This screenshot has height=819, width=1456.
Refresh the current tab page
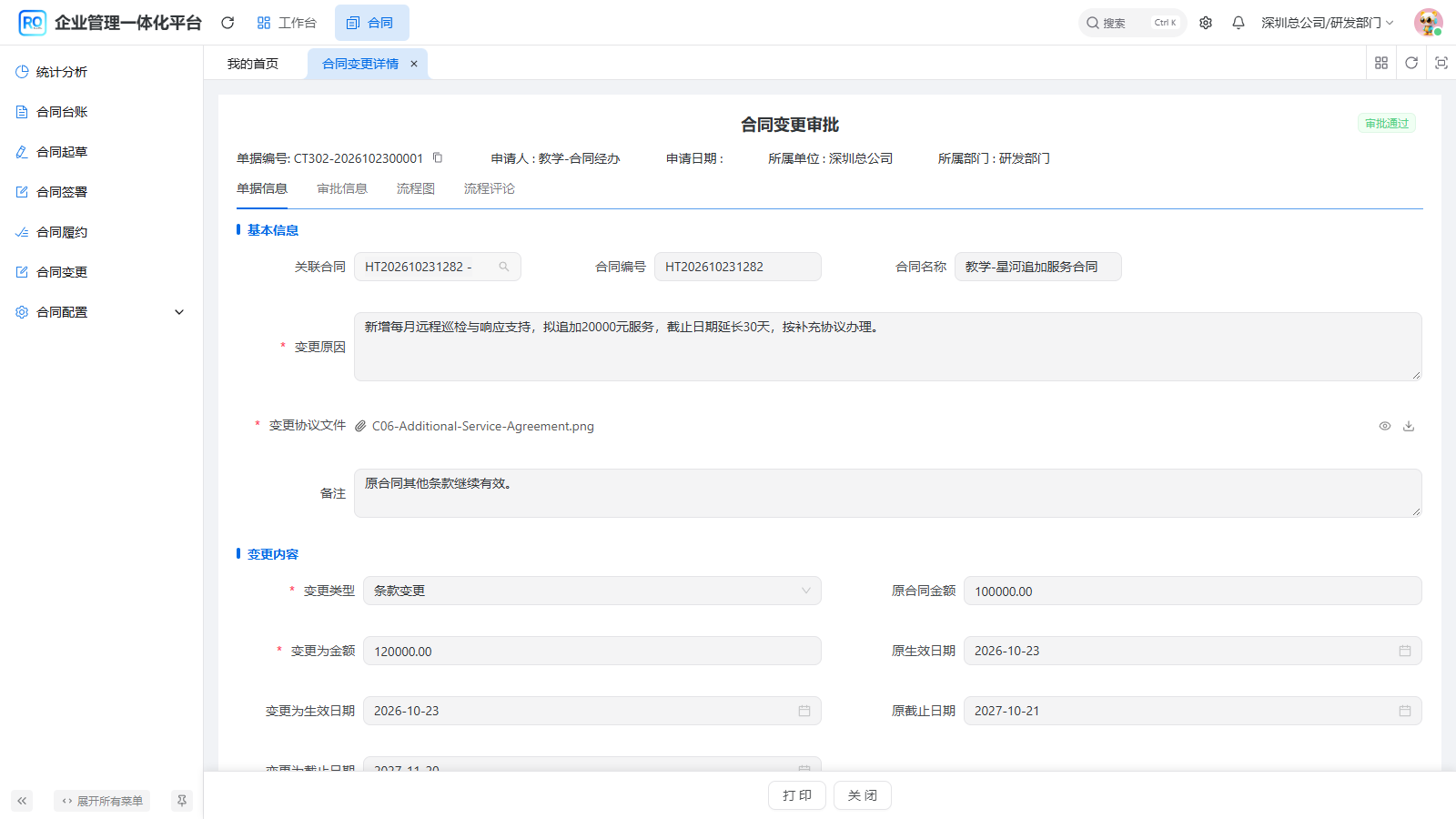coord(1411,63)
